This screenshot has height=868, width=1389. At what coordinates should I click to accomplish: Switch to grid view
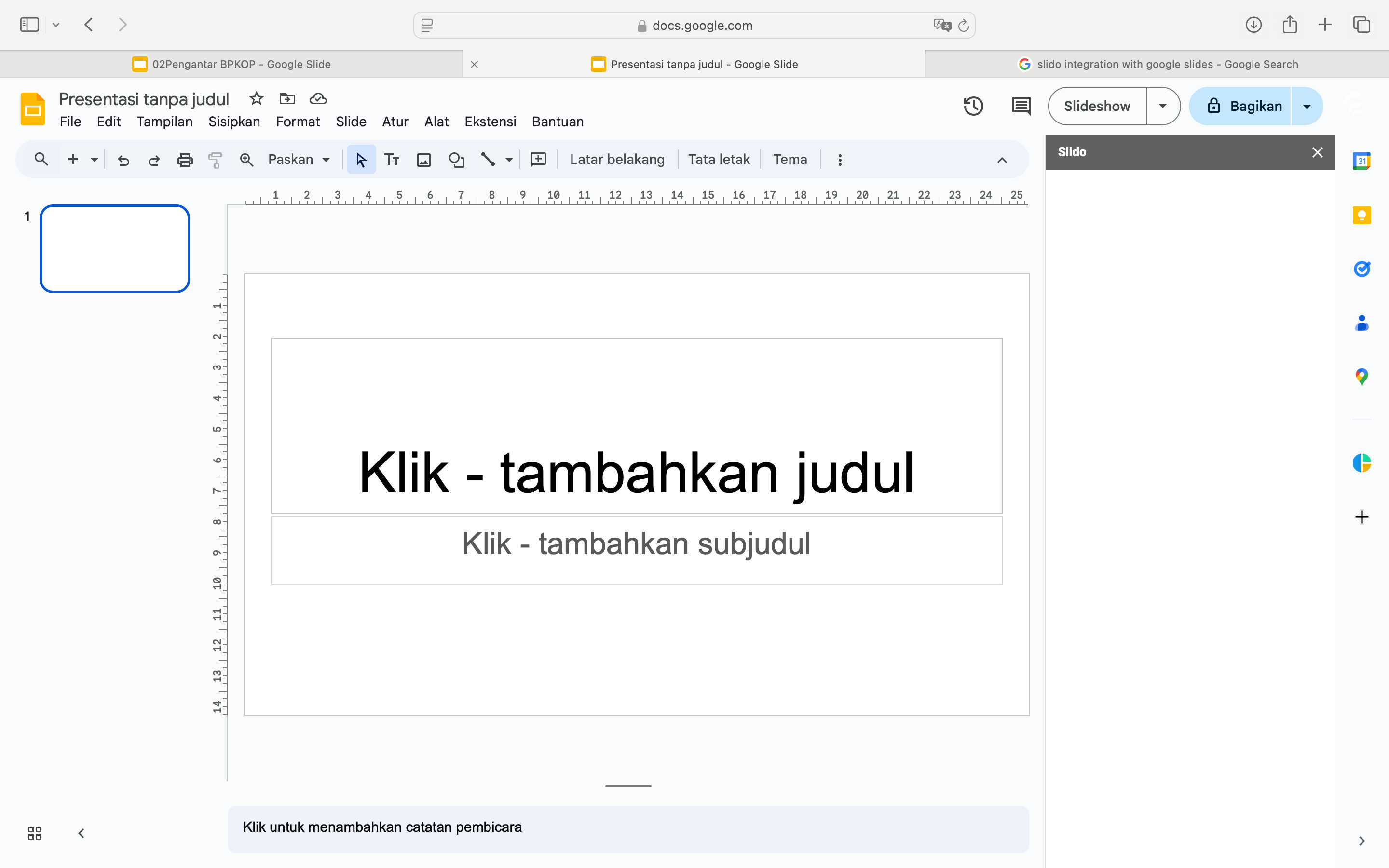click(x=34, y=833)
